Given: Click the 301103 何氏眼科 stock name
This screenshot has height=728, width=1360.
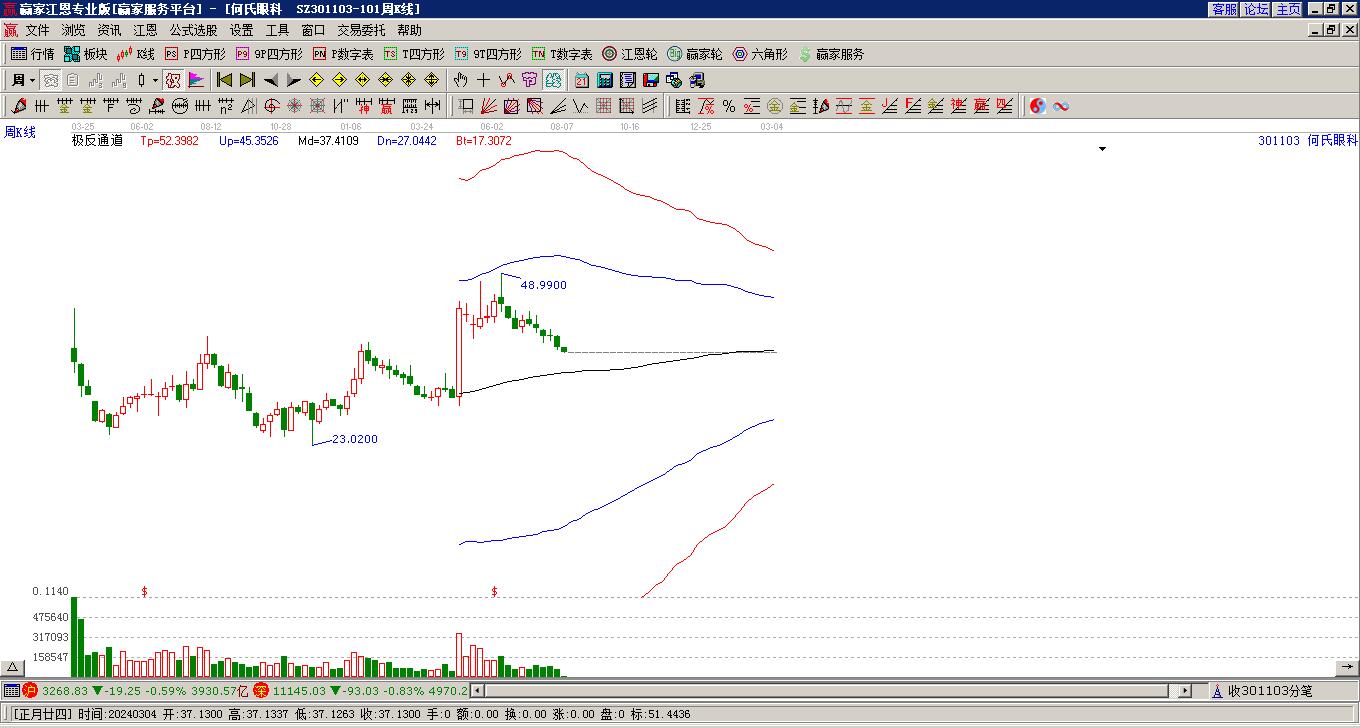Looking at the screenshot, I should pos(1308,141).
